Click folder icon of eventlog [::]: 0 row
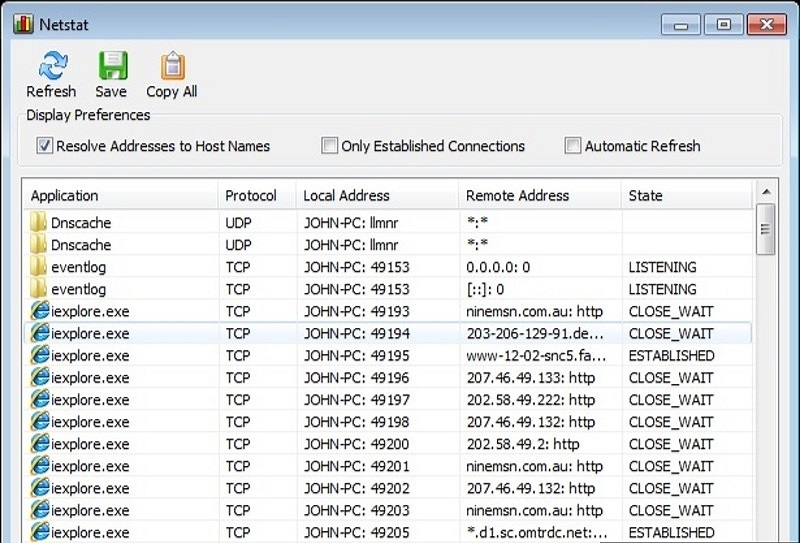Screen dimensions: 800x543 (38, 289)
